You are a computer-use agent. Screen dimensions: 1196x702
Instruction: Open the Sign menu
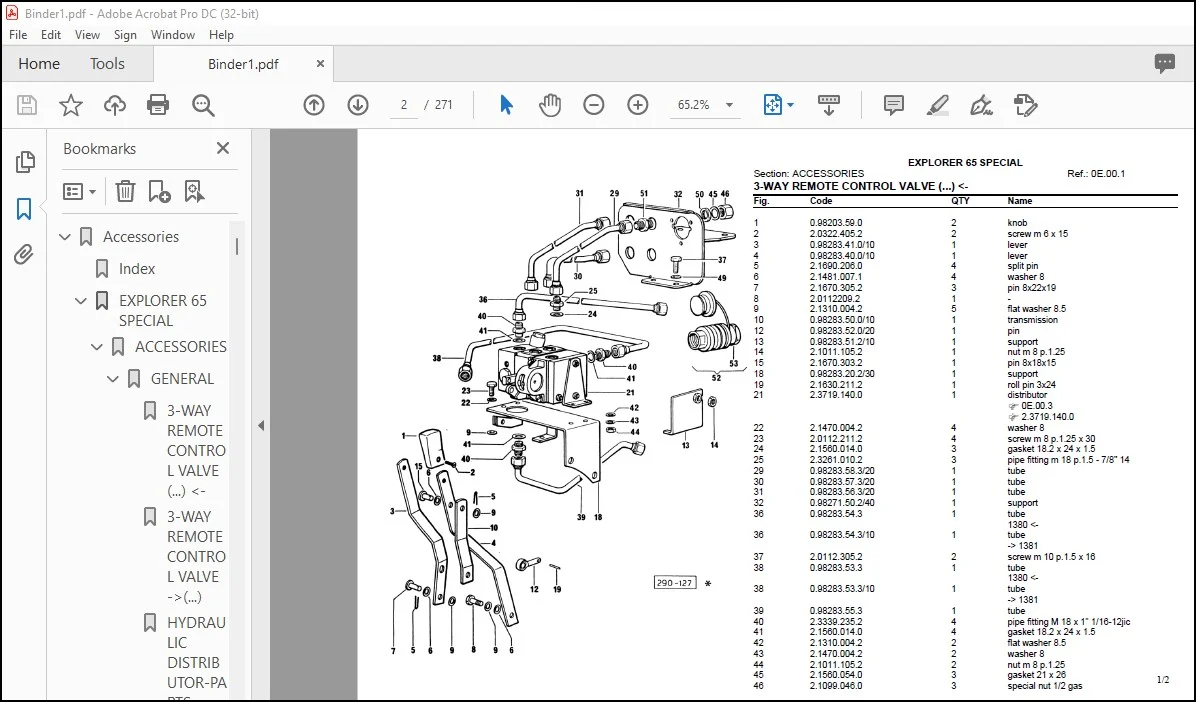[125, 35]
